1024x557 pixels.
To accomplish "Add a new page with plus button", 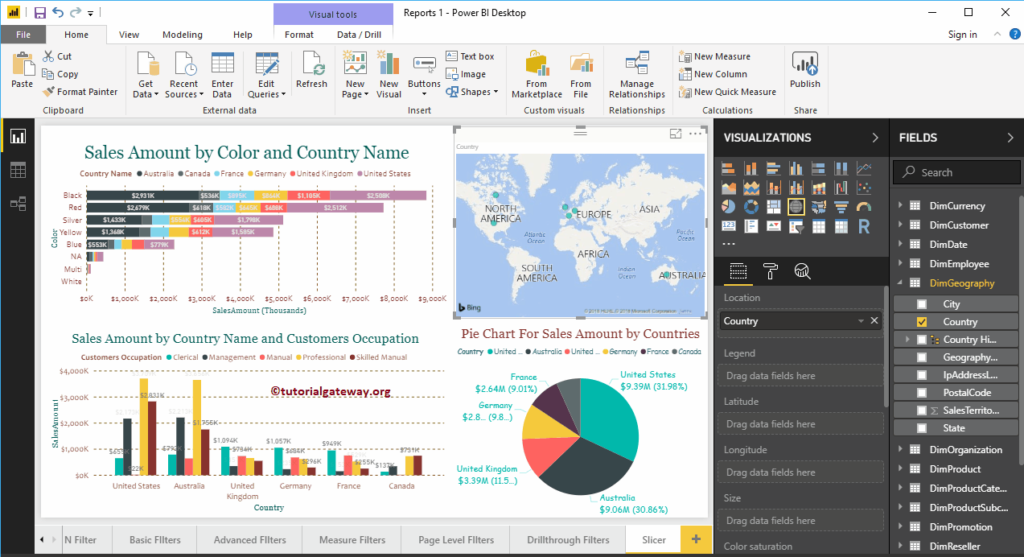I will click(696, 539).
